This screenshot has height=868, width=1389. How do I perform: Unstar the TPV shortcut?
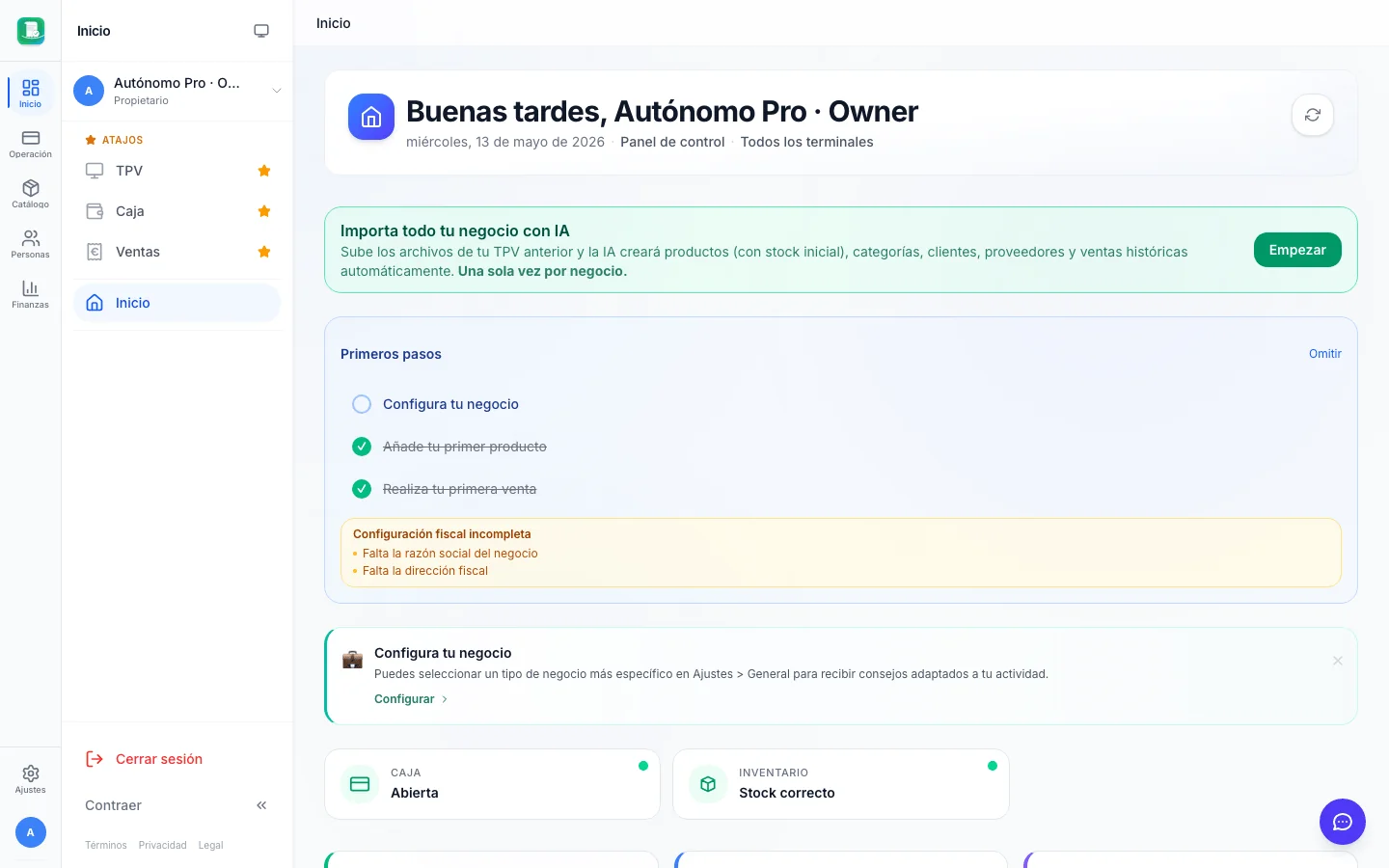pyautogui.click(x=264, y=171)
